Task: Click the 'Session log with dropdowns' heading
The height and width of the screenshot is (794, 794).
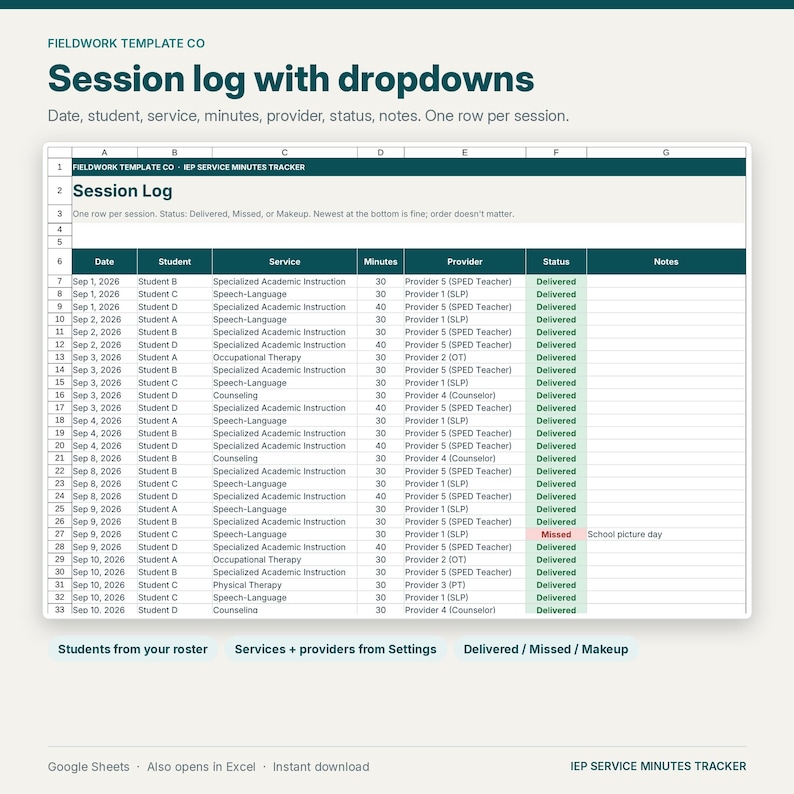Action: (291, 80)
